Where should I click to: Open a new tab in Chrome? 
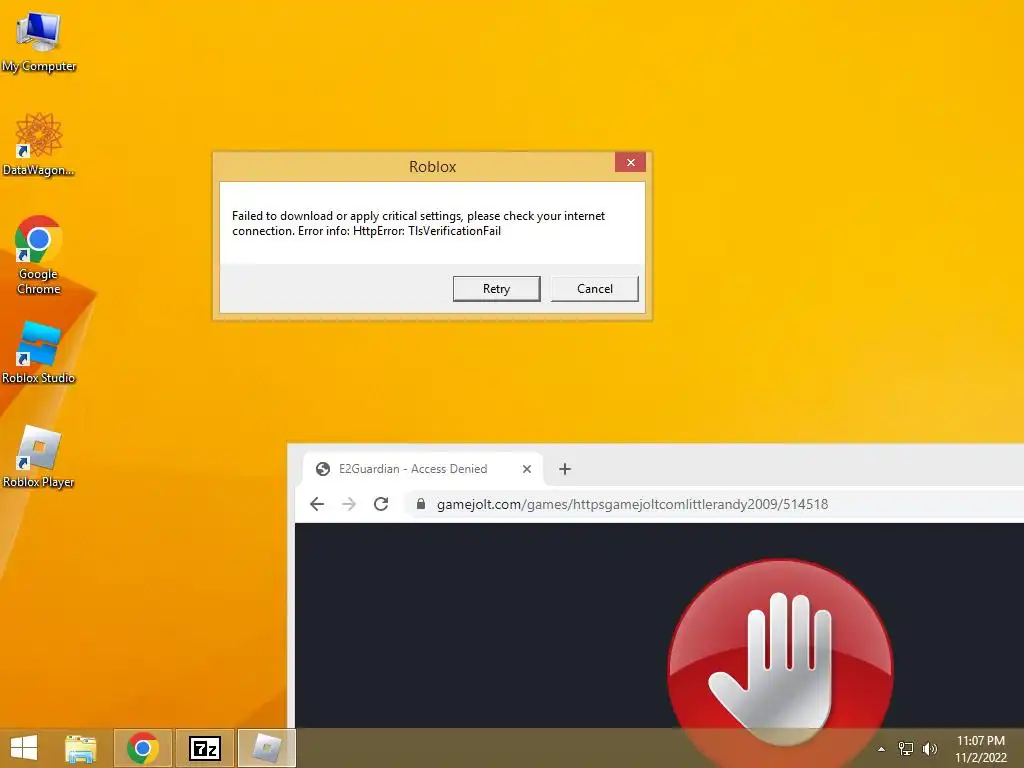pos(565,469)
